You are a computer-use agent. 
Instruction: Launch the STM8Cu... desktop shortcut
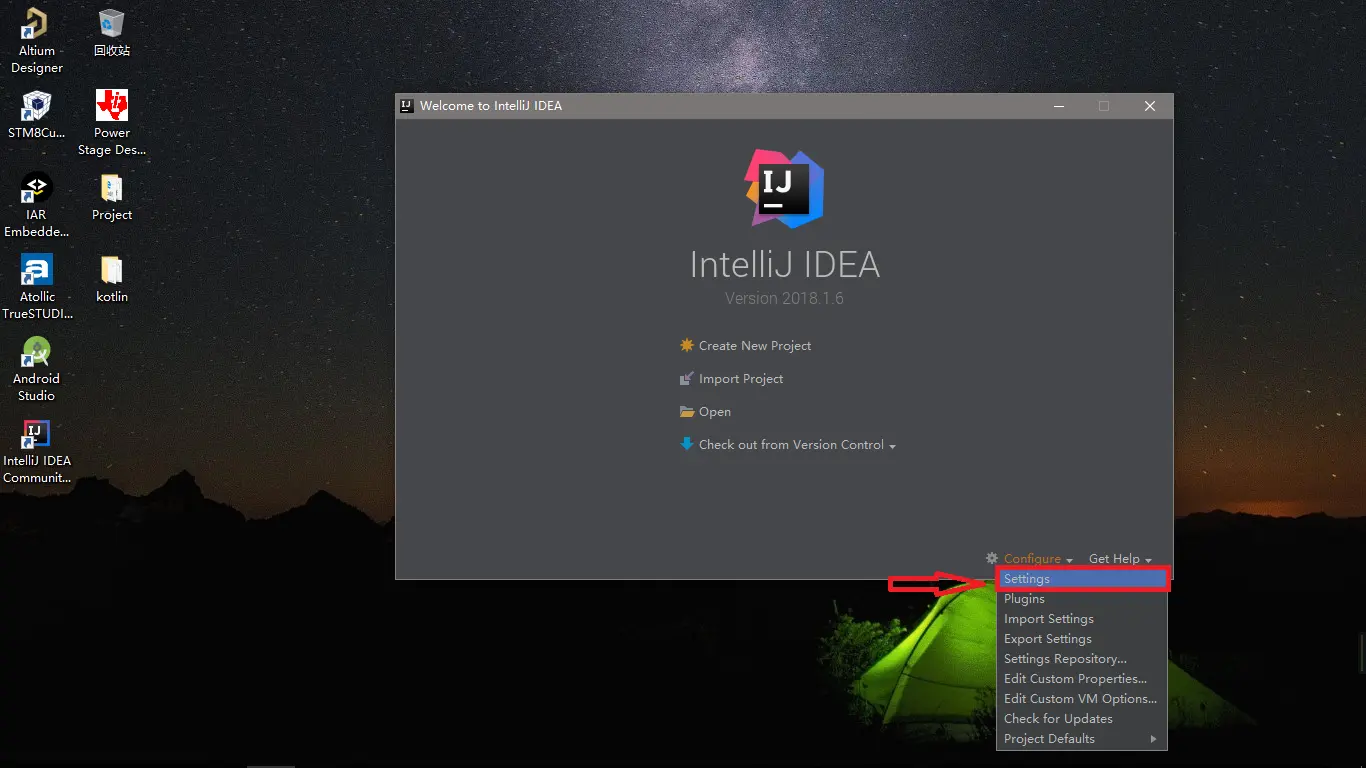(x=37, y=115)
